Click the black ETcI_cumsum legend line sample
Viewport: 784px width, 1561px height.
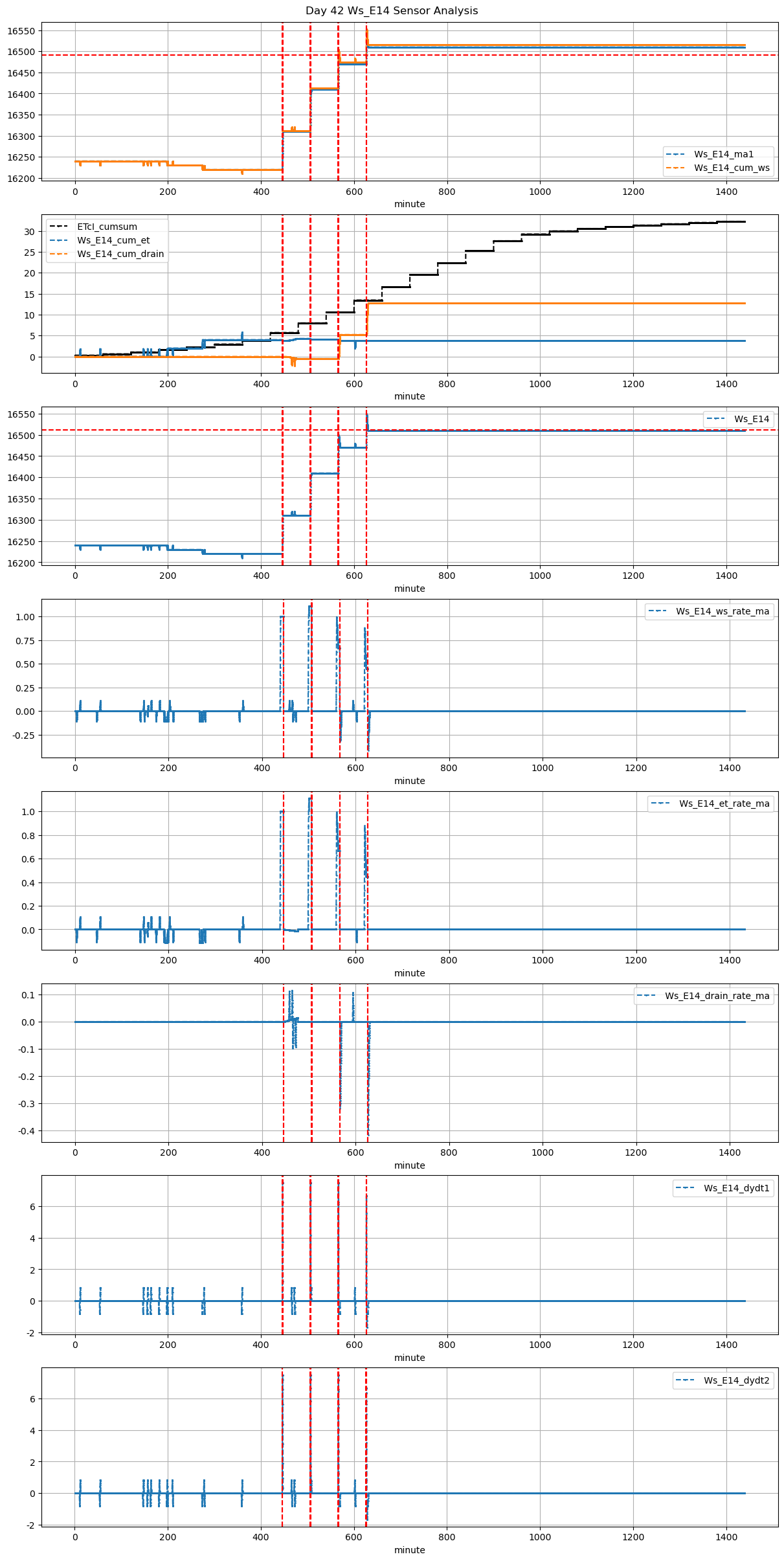tap(59, 227)
